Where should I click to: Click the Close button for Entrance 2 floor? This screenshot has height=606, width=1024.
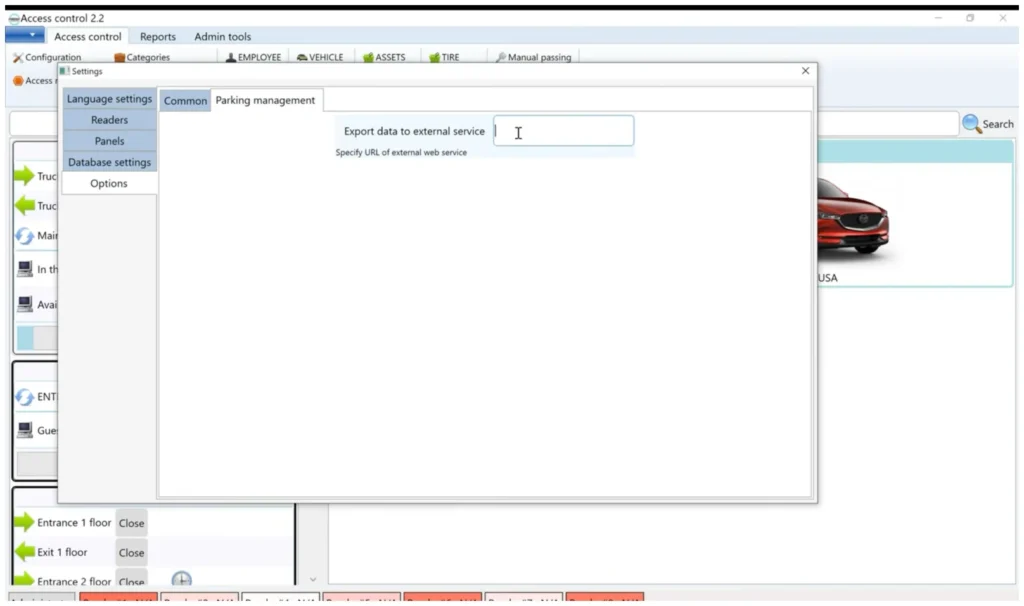tap(131, 579)
